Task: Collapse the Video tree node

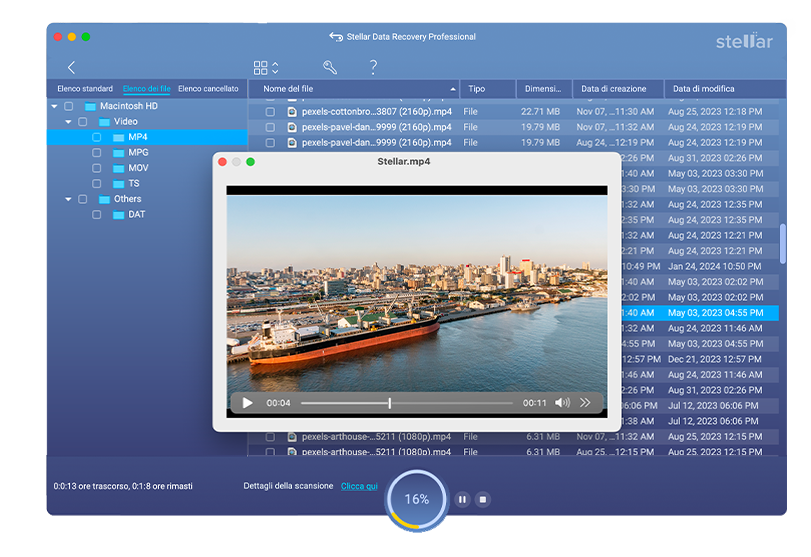Action: click(68, 122)
